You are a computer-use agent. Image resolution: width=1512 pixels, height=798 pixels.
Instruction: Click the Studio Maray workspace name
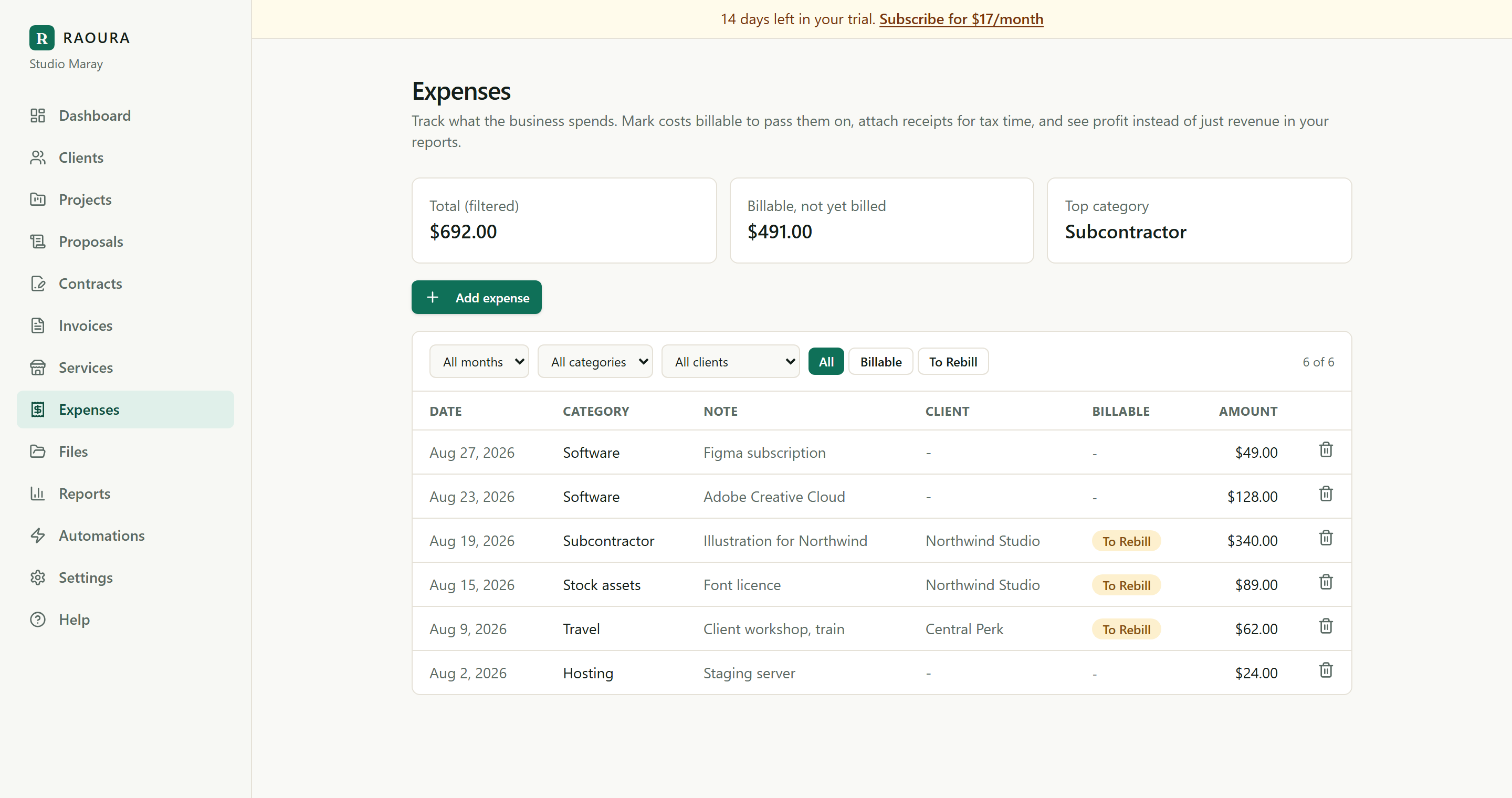tap(66, 64)
